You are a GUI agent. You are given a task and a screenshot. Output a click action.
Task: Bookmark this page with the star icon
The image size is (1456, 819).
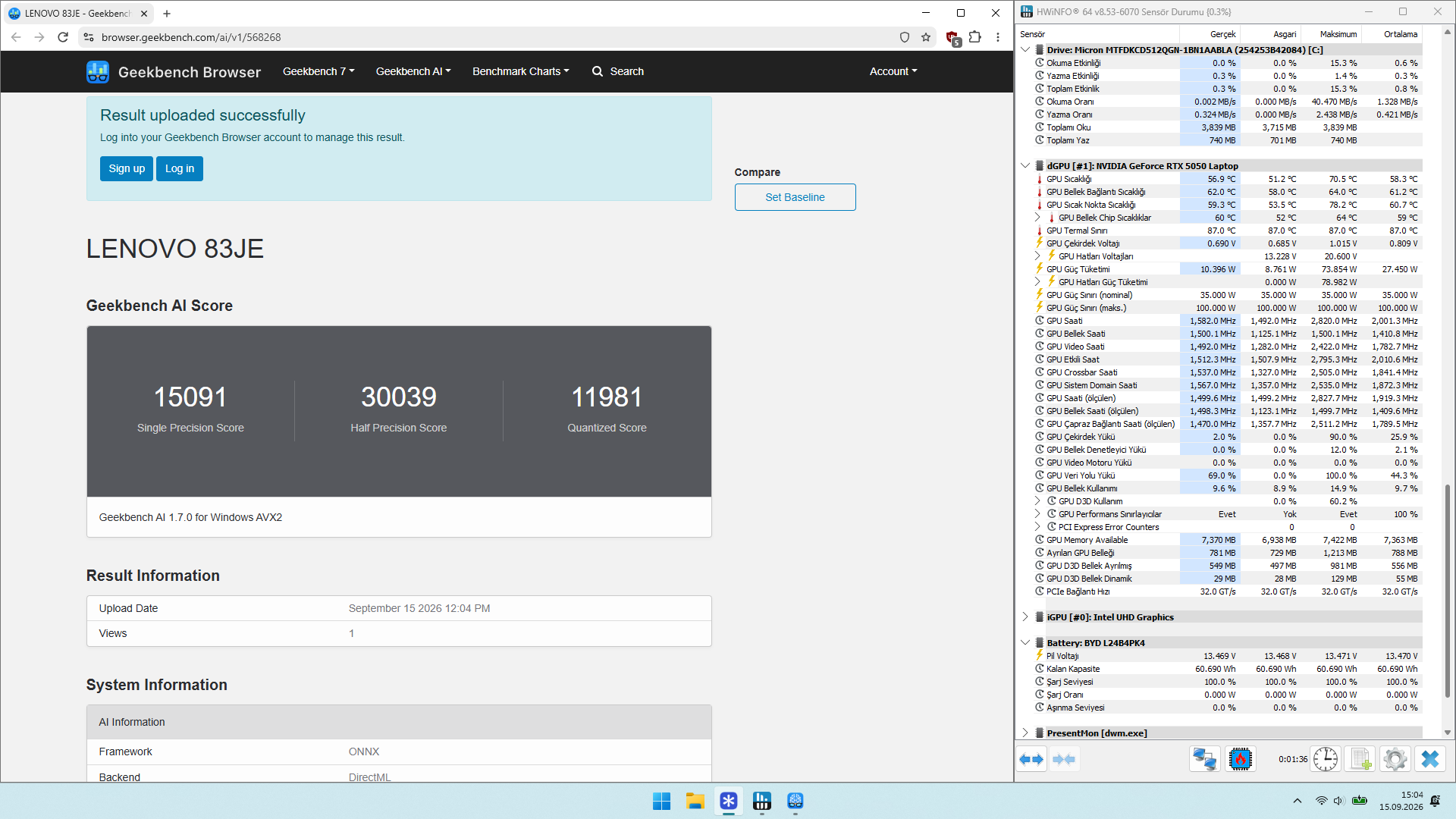926,37
